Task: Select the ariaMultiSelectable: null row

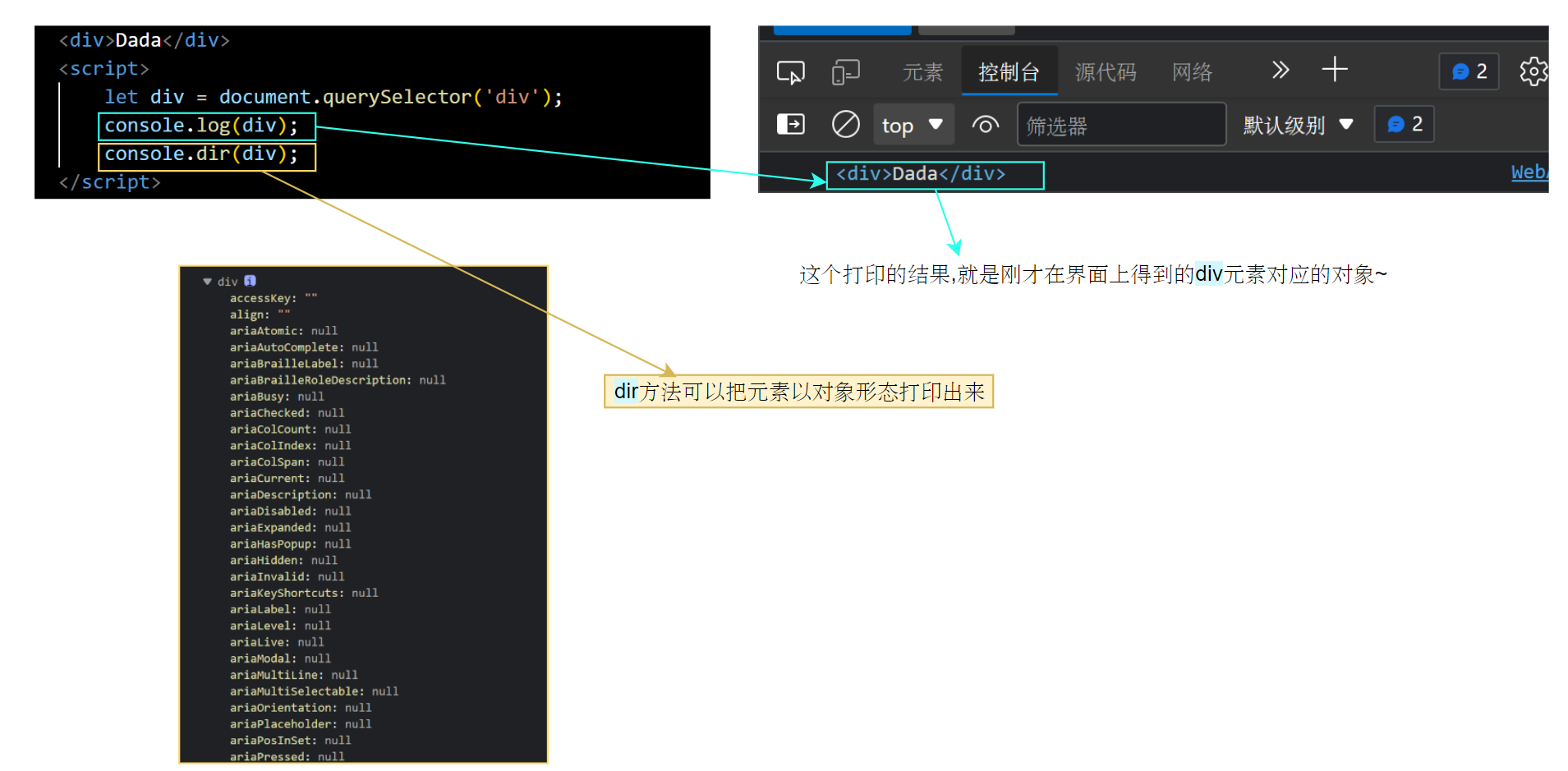Action: (314, 691)
